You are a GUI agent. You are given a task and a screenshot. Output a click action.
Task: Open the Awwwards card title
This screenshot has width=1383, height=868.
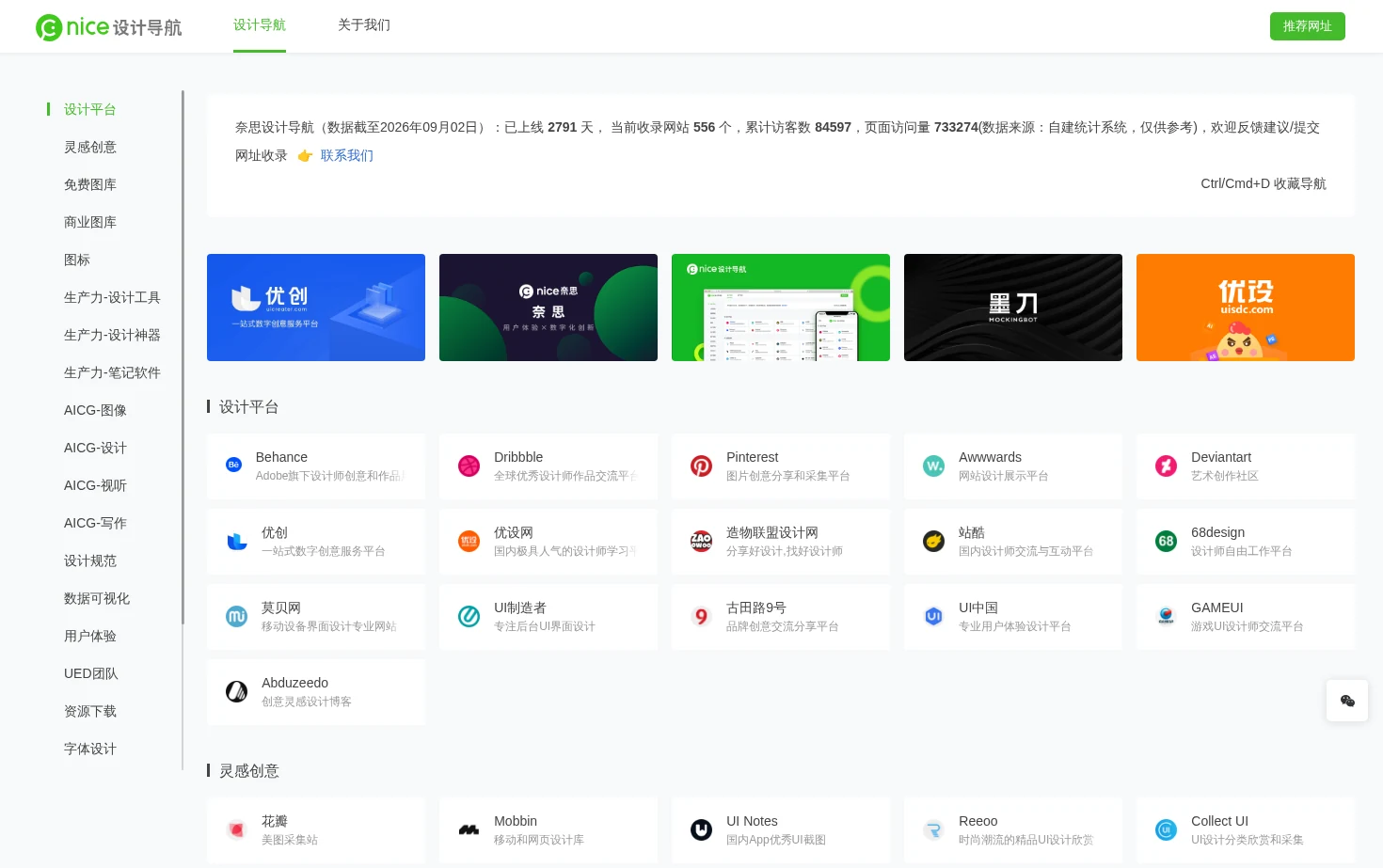990,457
